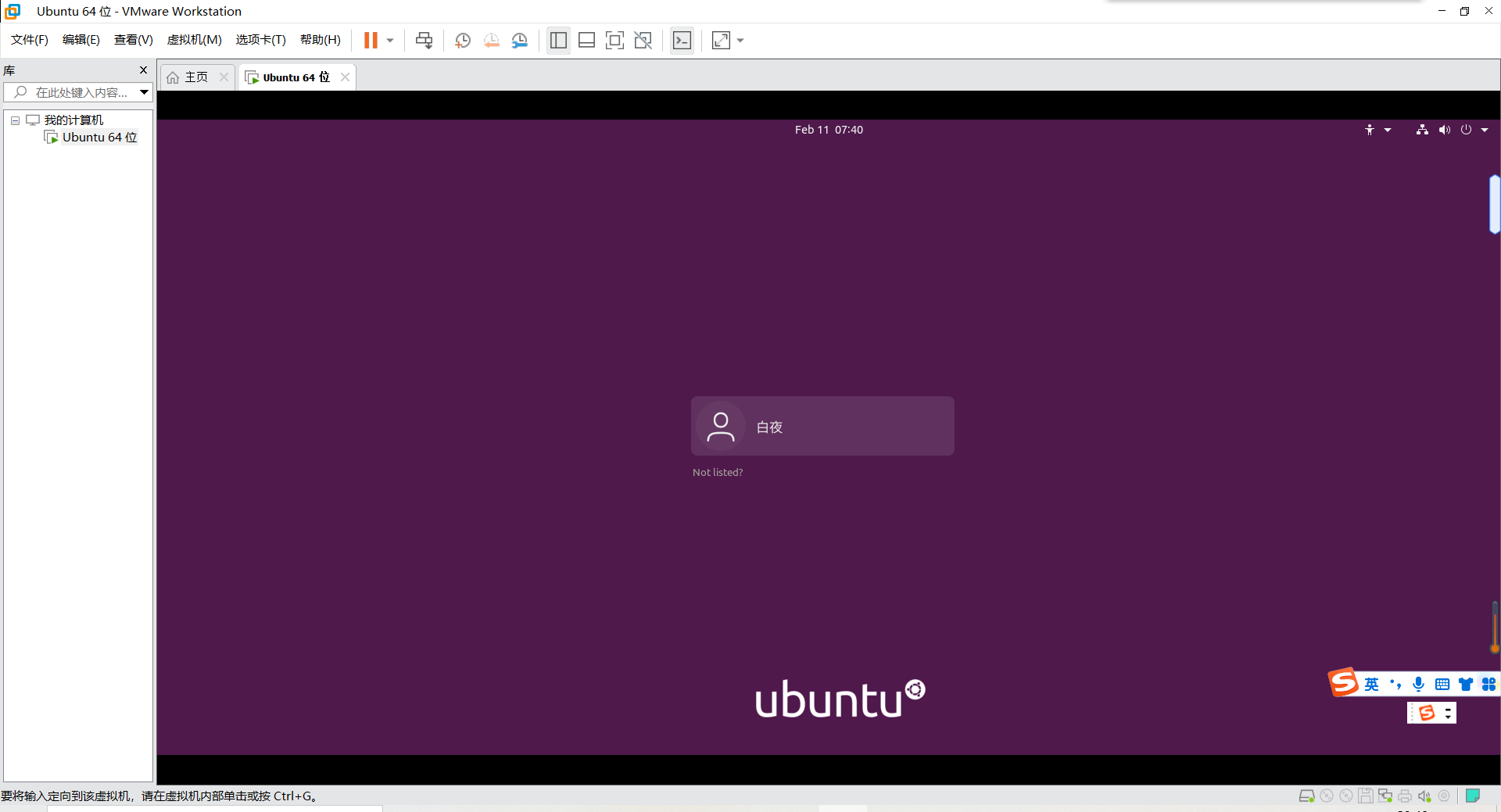Open the 查看(V) menu
Image resolution: width=1501 pixels, height=812 pixels.
(x=134, y=40)
